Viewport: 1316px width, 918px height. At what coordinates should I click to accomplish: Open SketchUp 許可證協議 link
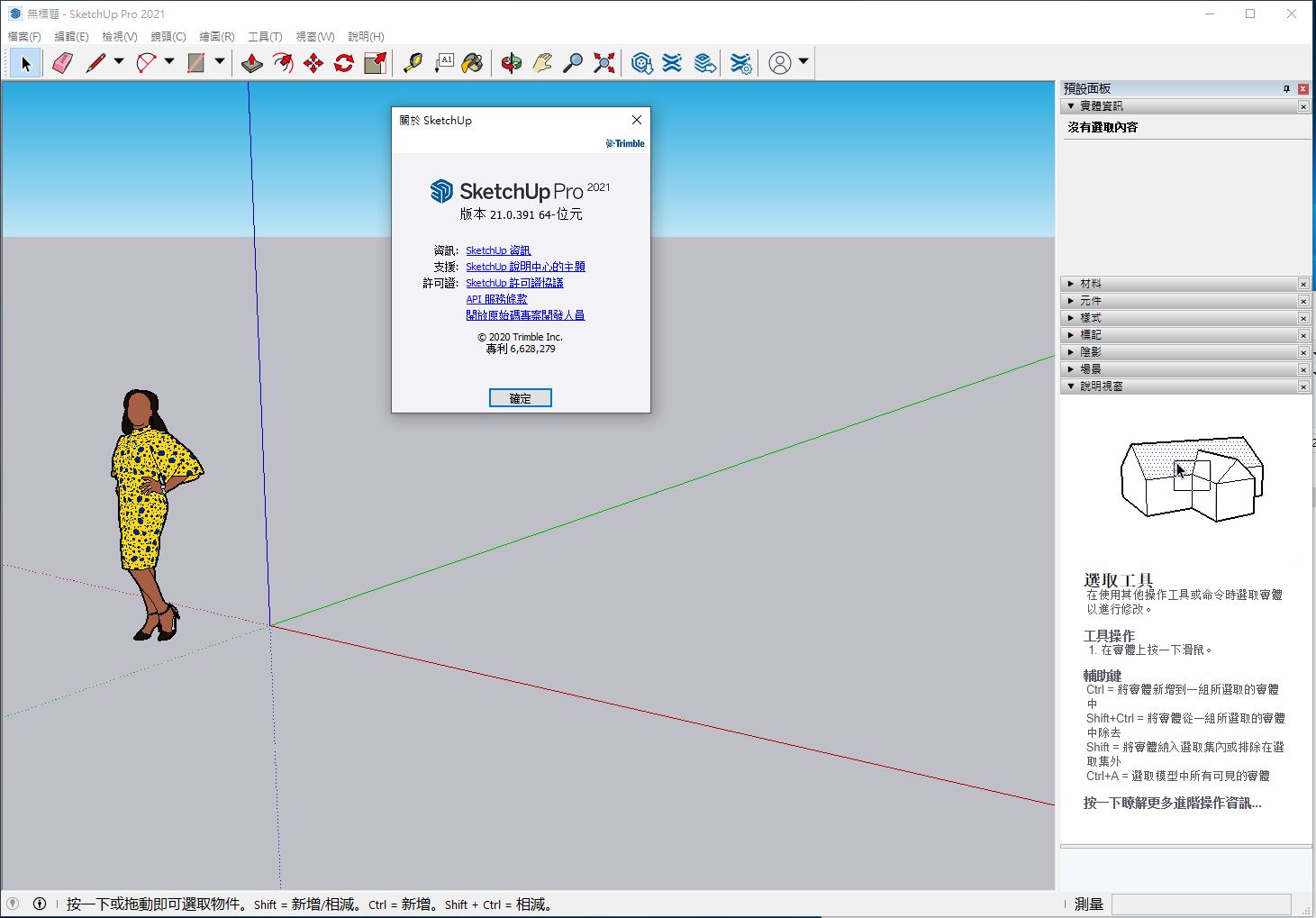pos(514,283)
